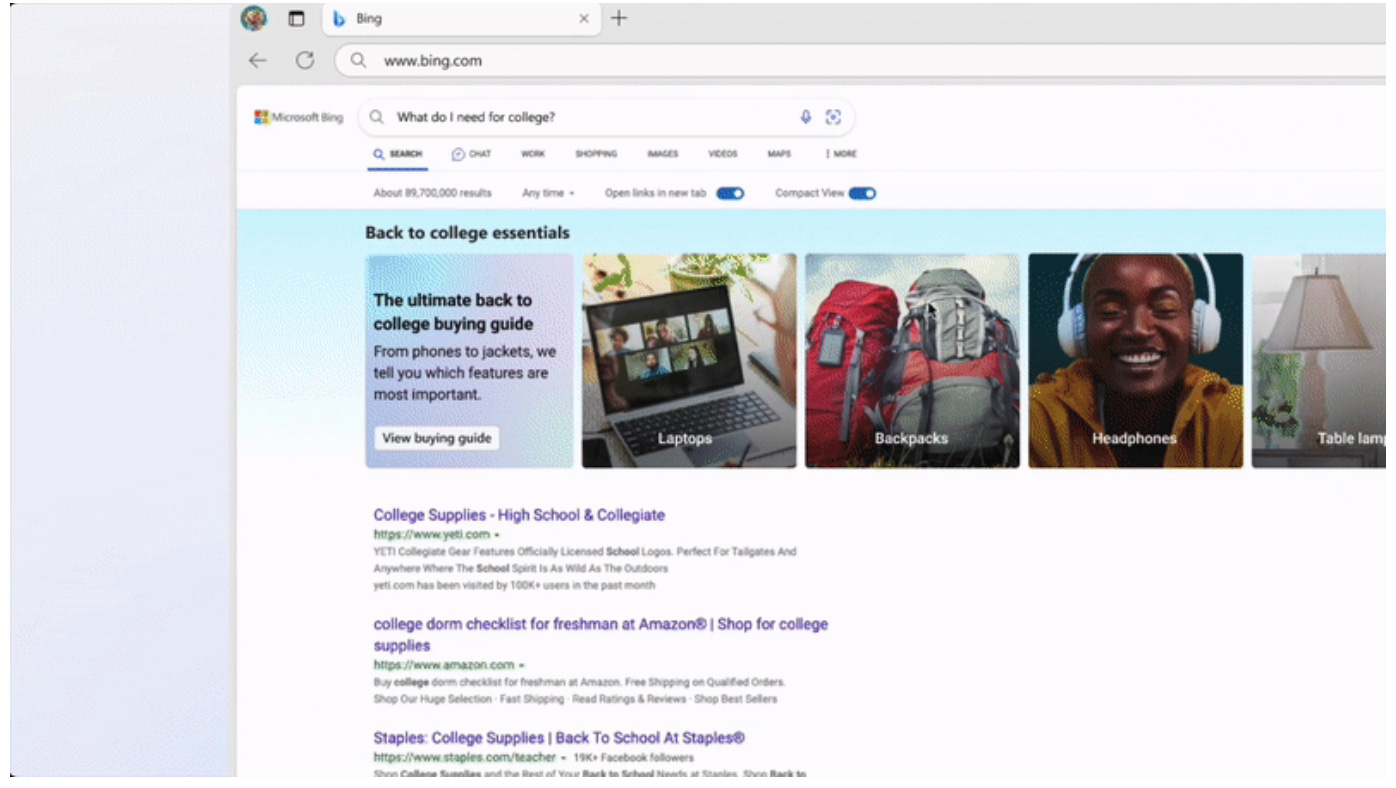The image size is (1396, 788).
Task: Switch to the SHOPPING tab
Action: (596, 154)
